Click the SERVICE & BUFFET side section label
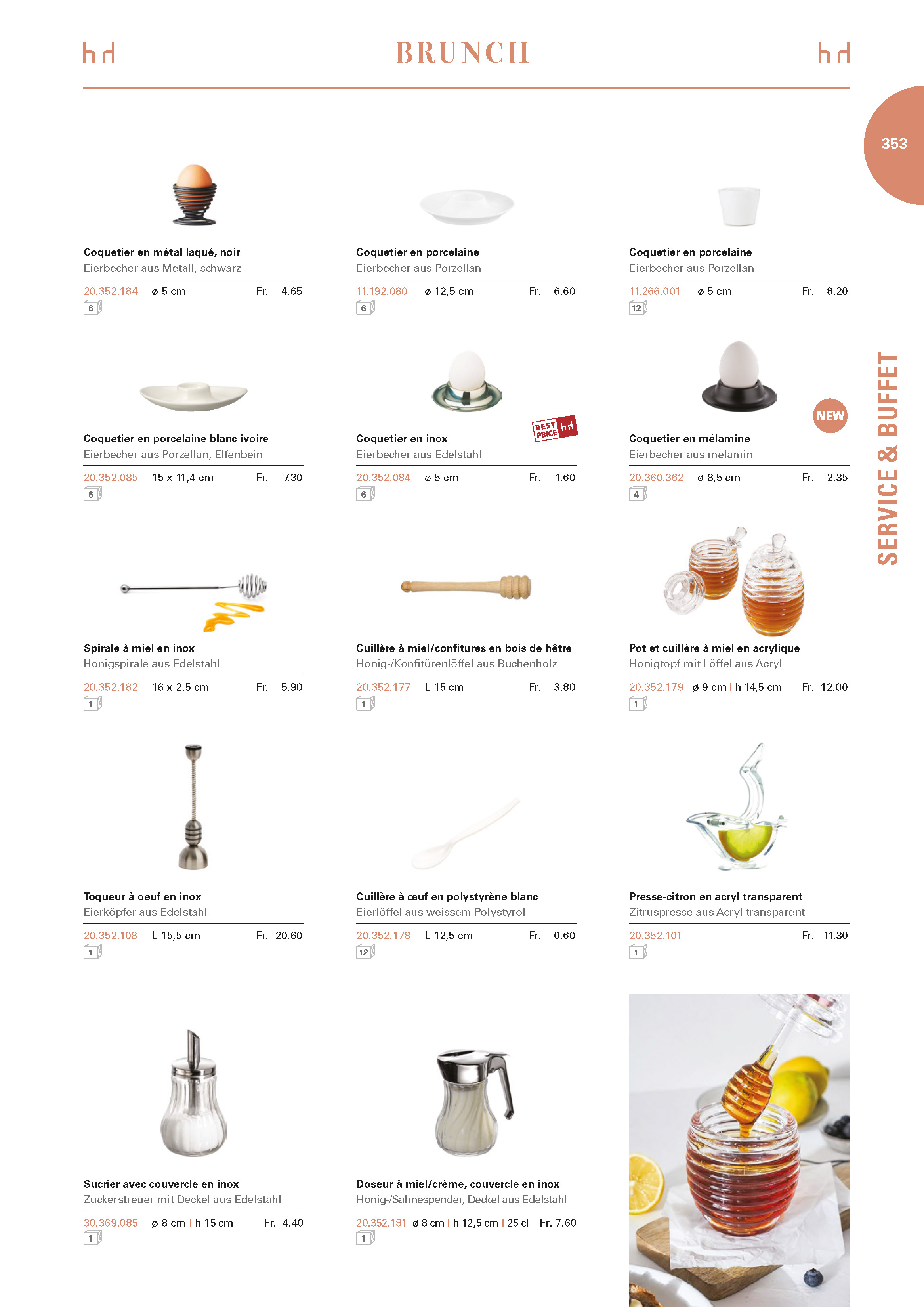Screen dimensions: 924x1307 tap(888, 458)
